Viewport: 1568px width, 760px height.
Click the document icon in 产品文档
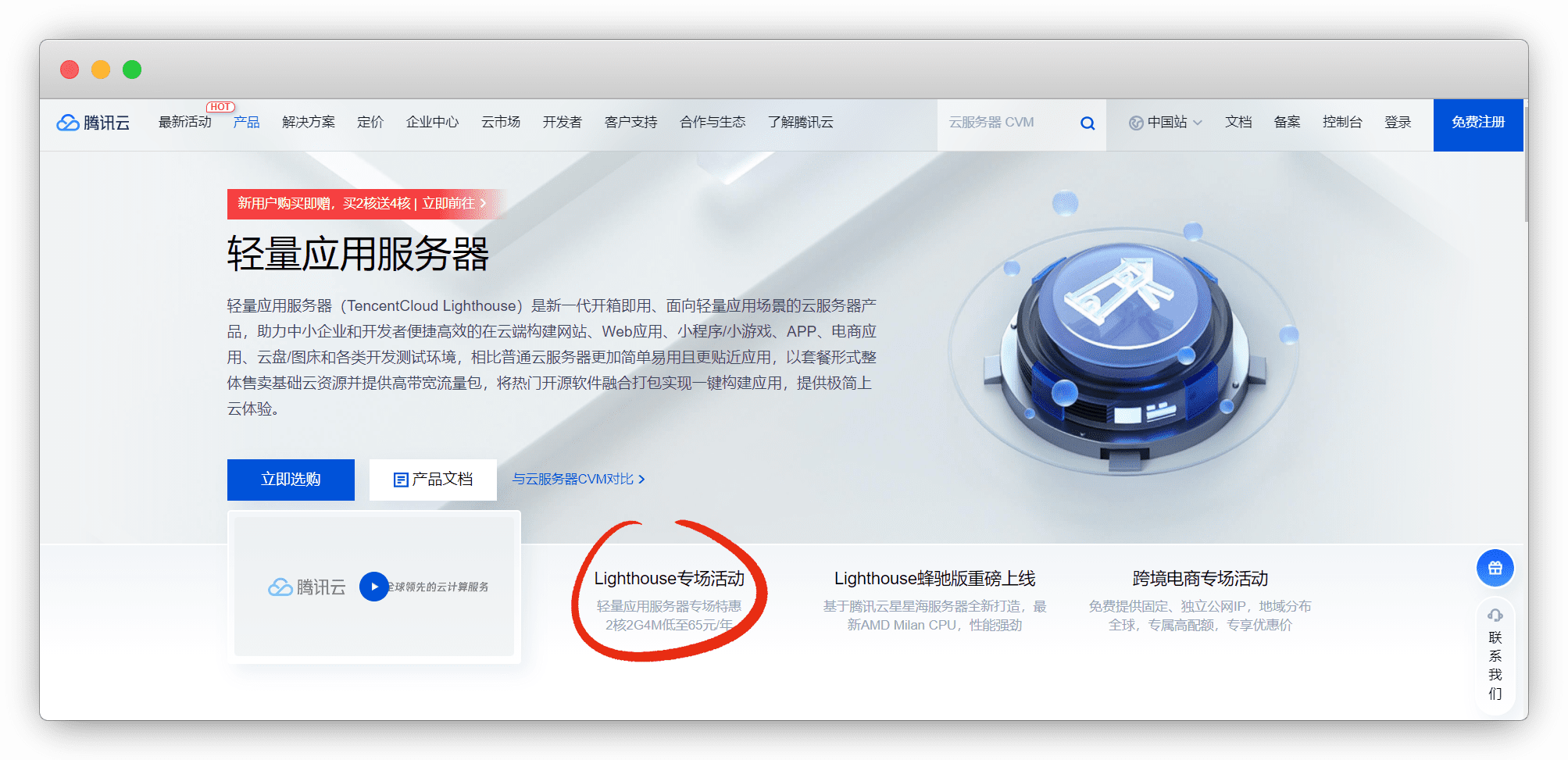pos(400,480)
